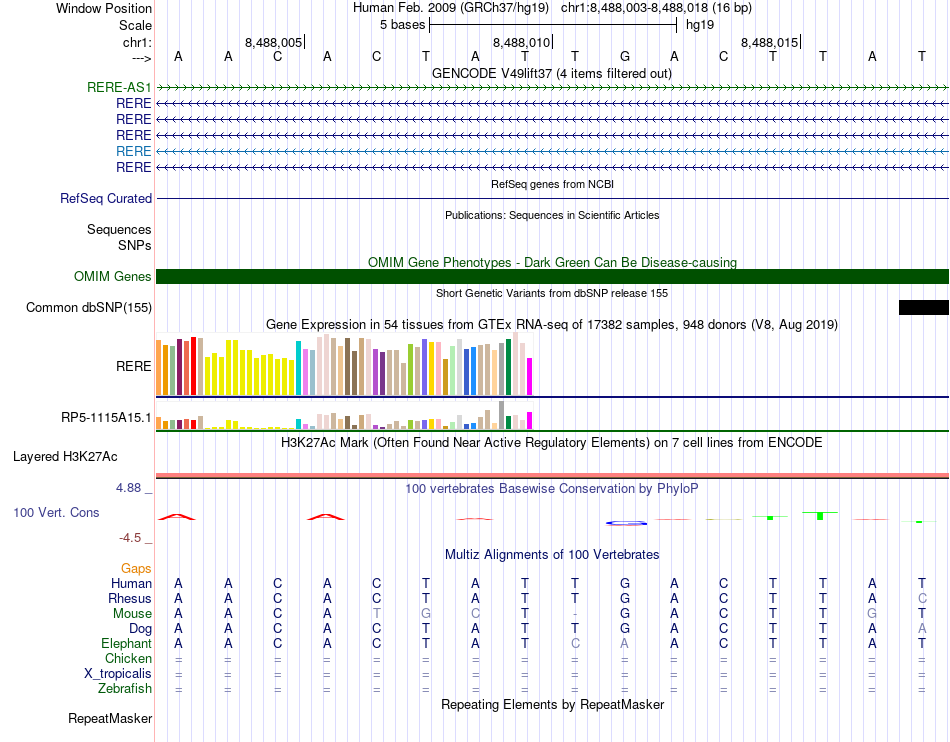
Task: Select the Elephant species label
Action: [126, 643]
